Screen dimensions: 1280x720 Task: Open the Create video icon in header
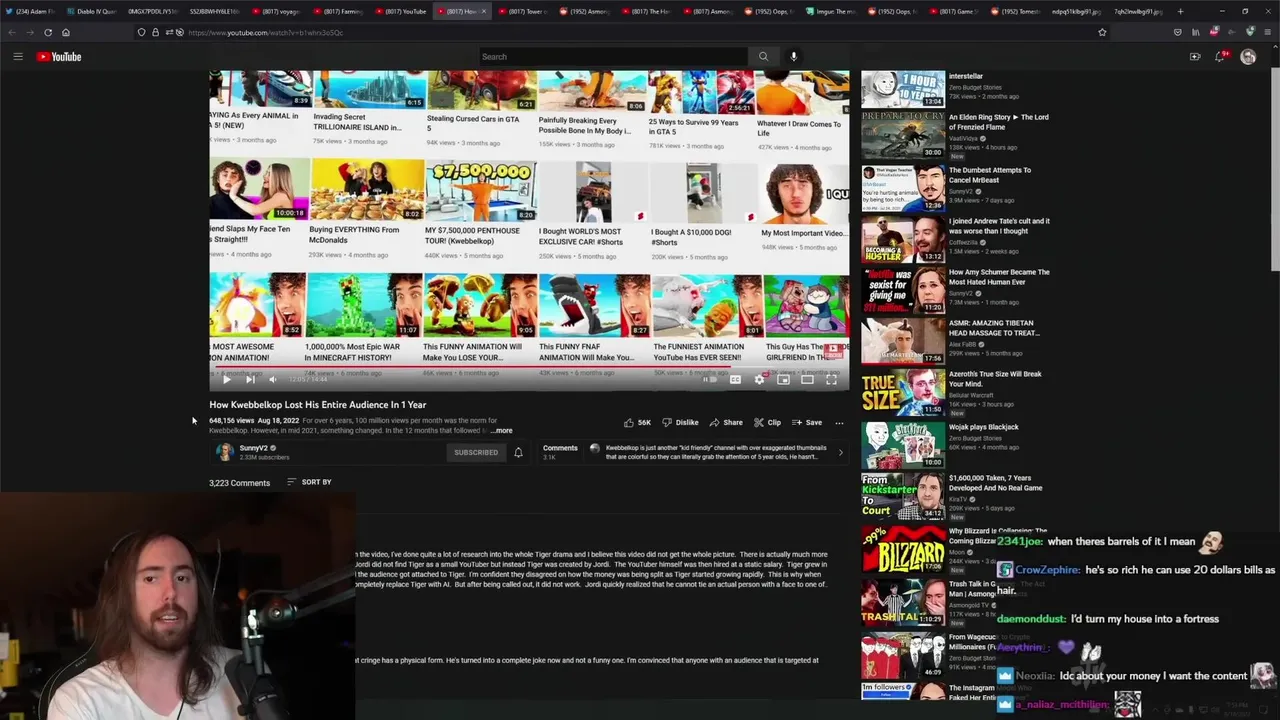point(1195,57)
